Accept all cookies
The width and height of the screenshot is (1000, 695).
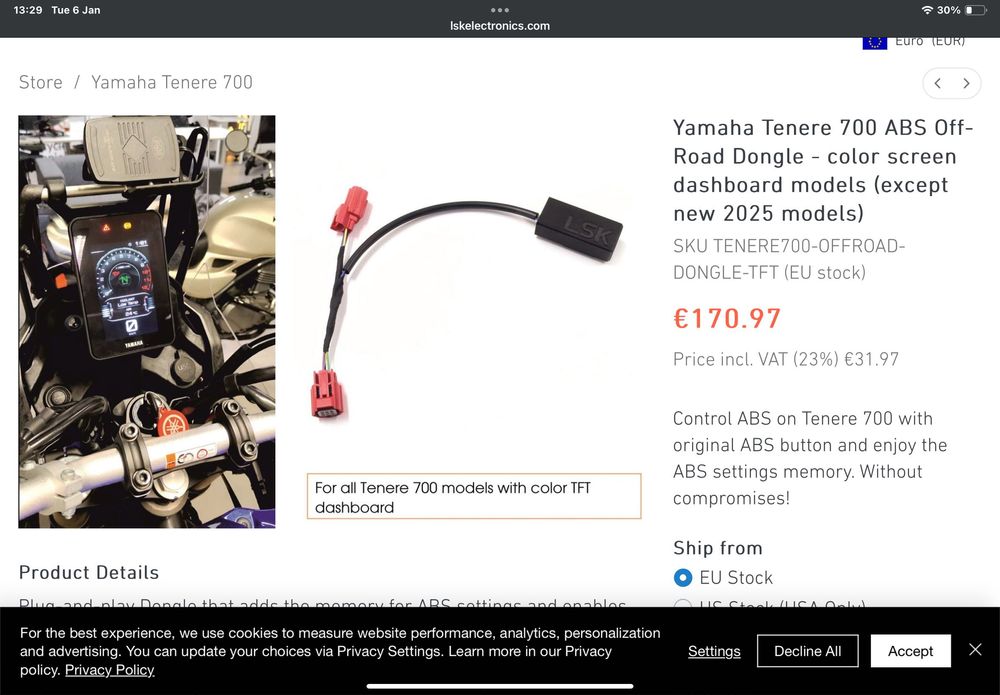coord(910,651)
